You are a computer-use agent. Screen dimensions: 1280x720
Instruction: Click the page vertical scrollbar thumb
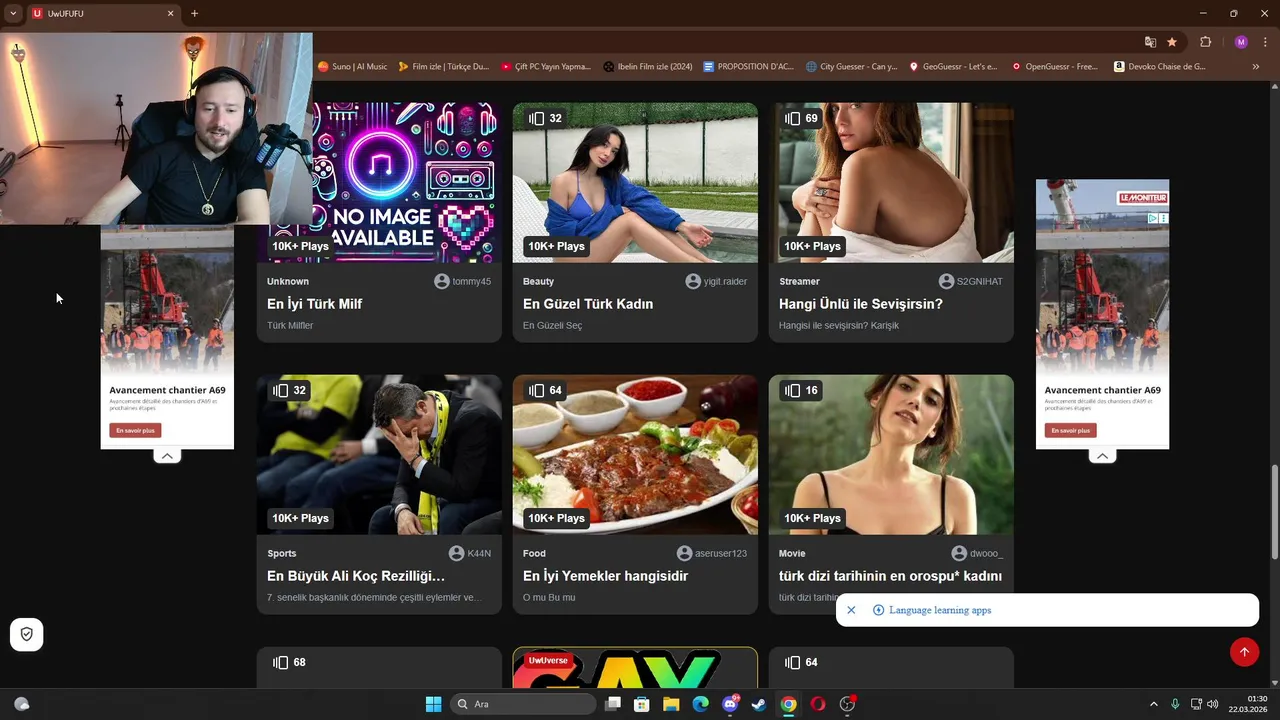pyautogui.click(x=1274, y=512)
